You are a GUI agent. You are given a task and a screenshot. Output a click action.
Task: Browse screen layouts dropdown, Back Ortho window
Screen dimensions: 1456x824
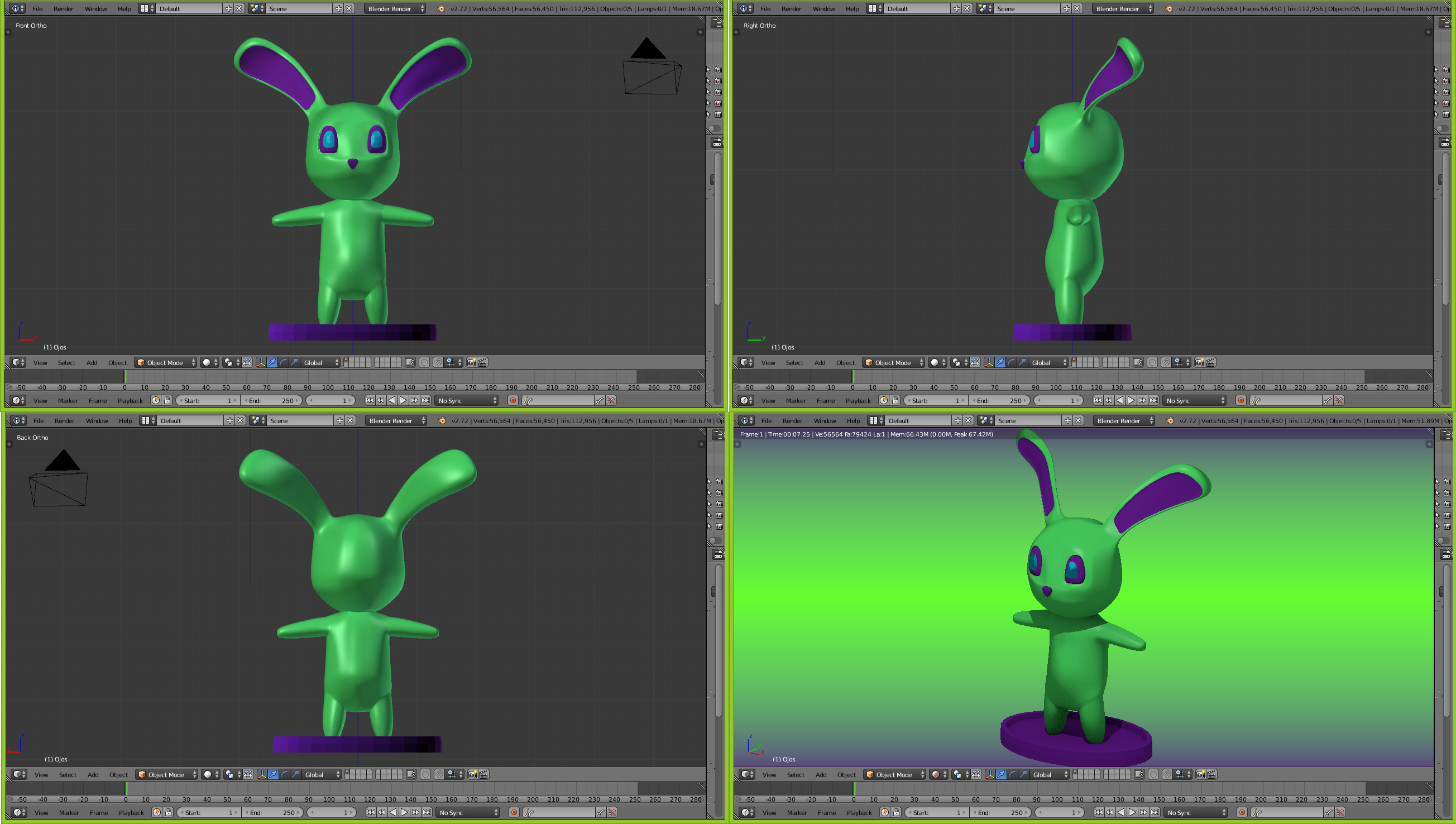149,420
